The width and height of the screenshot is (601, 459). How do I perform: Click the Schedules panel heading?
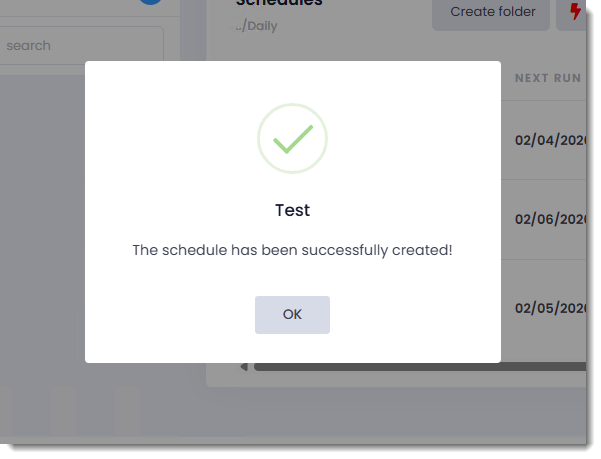279,4
